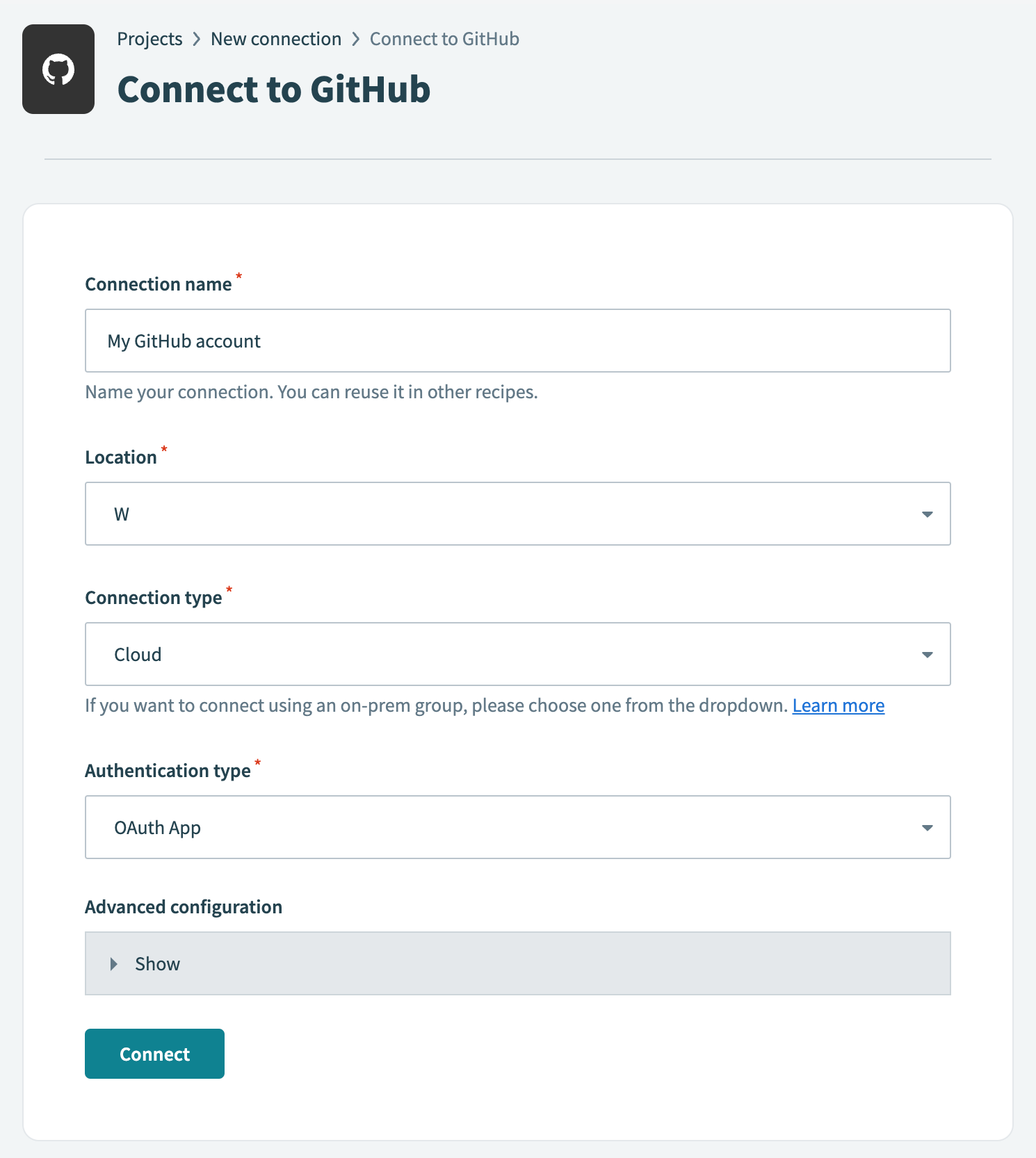
Task: Click the chevron before Connect to GitHub breadcrumb
Action: (x=356, y=39)
